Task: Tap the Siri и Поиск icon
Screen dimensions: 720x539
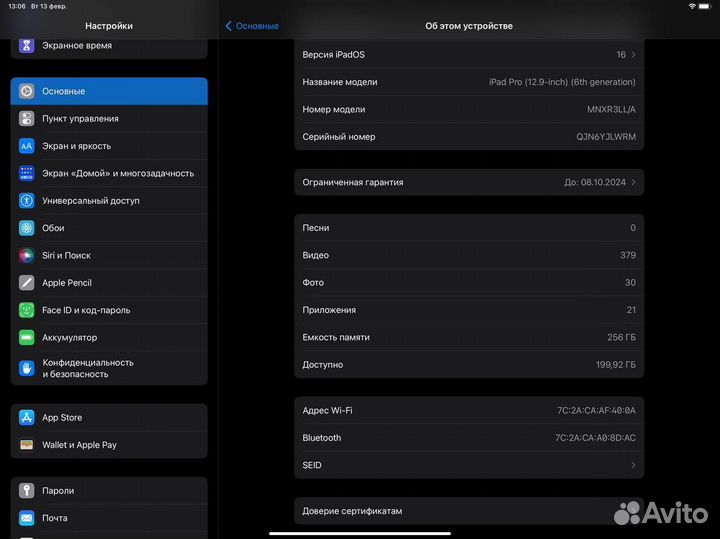Action: (x=27, y=255)
